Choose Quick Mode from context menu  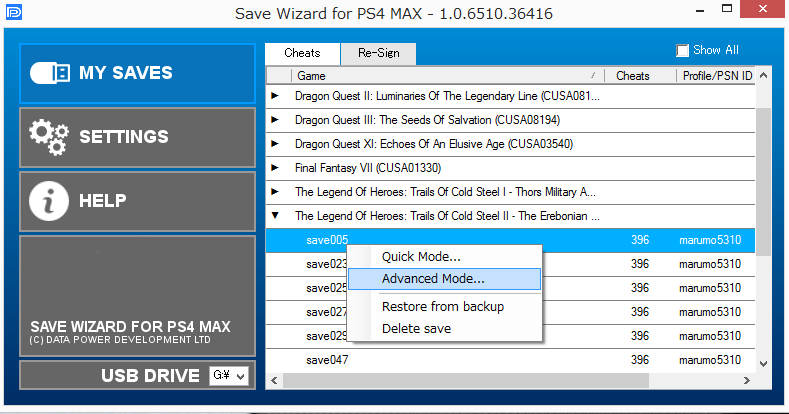pos(421,257)
